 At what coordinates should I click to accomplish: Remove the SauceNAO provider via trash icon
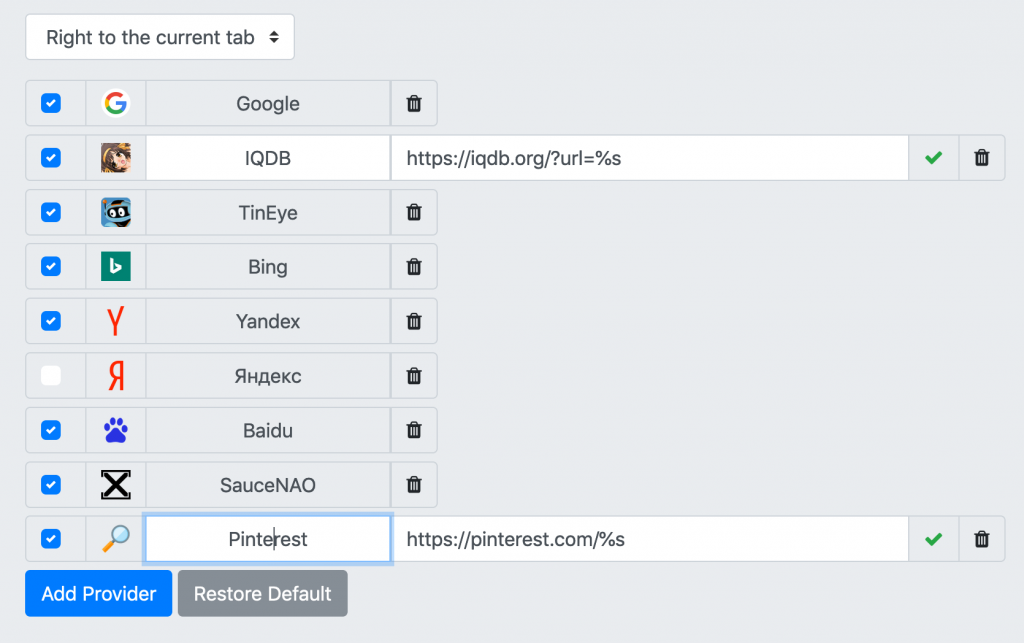(414, 484)
